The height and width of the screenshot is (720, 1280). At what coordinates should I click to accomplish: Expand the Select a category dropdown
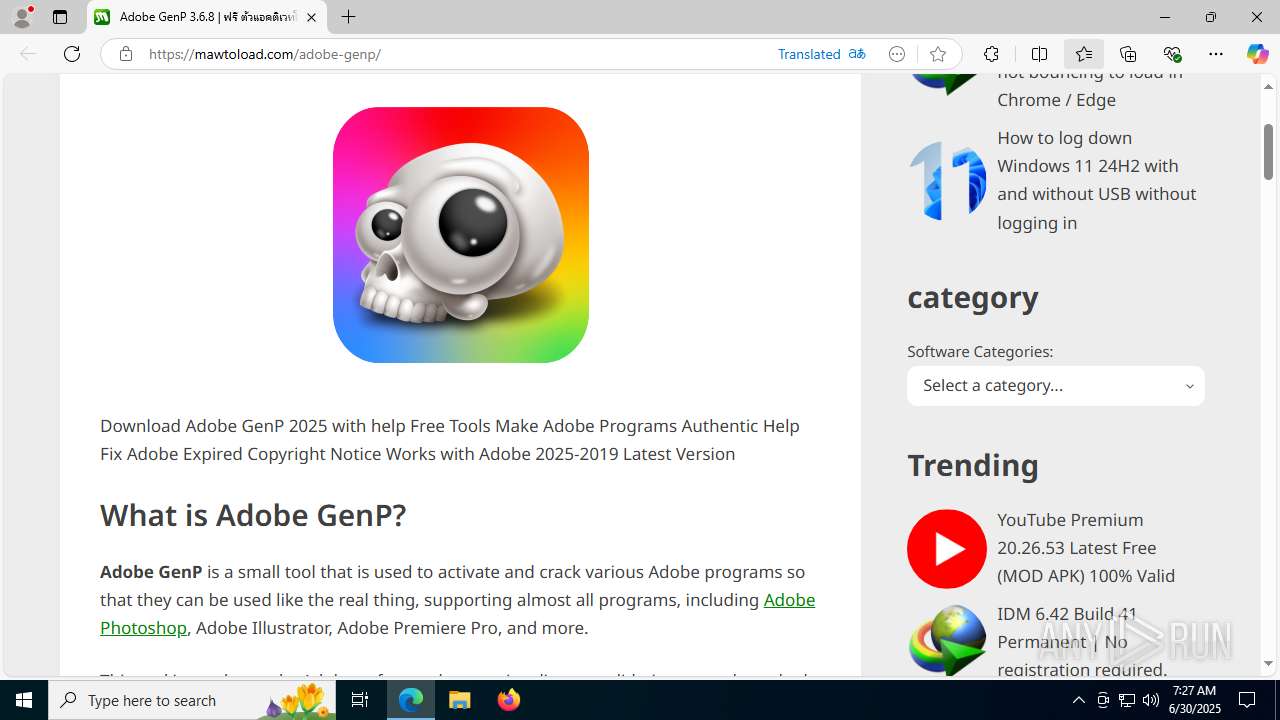[1056, 386]
